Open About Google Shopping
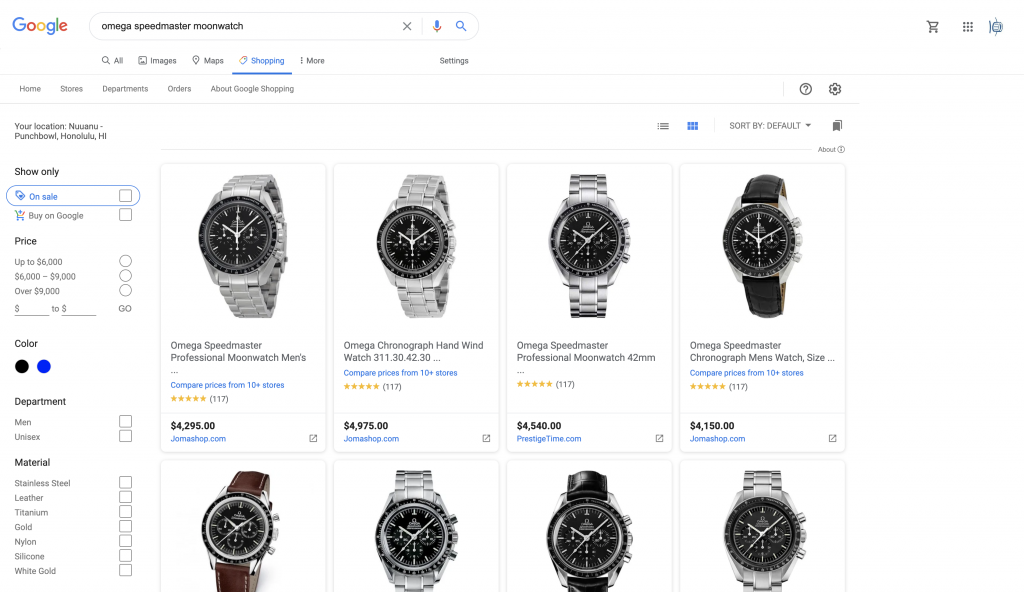This screenshot has width=1024, height=592. click(x=252, y=89)
